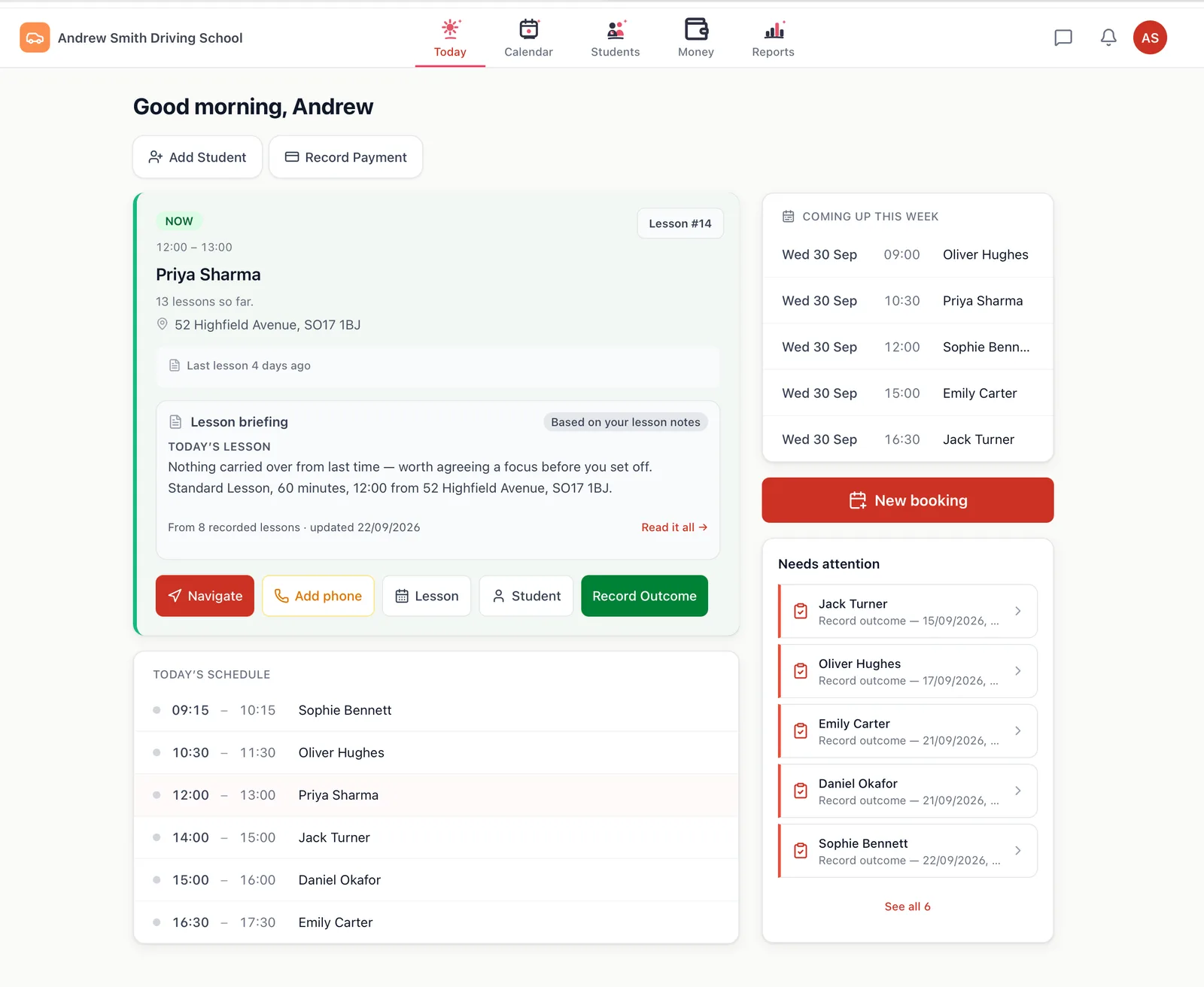Click the Add phone button
The height and width of the screenshot is (987, 1204).
(318, 596)
